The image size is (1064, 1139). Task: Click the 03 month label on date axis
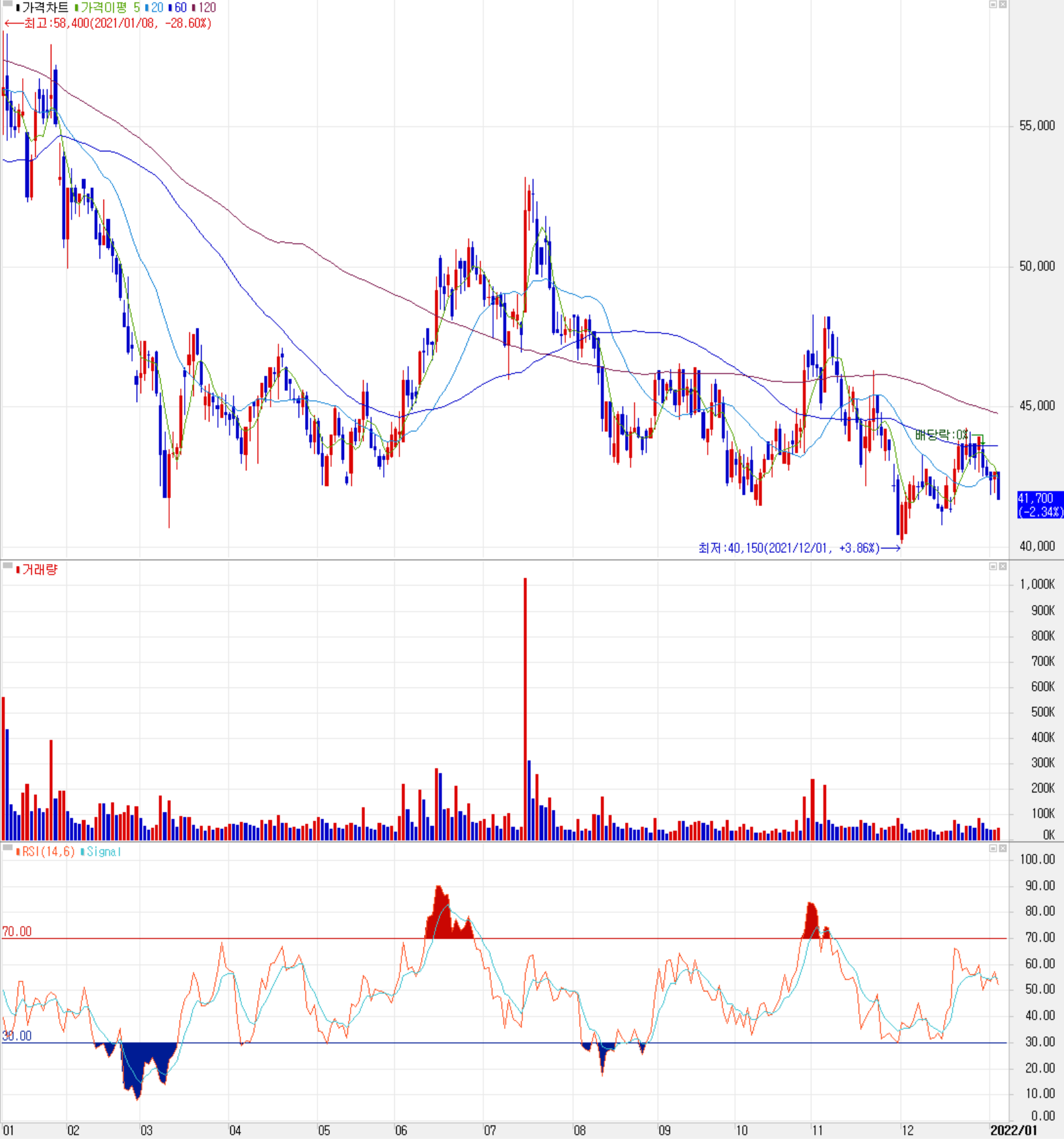pyautogui.click(x=146, y=1131)
